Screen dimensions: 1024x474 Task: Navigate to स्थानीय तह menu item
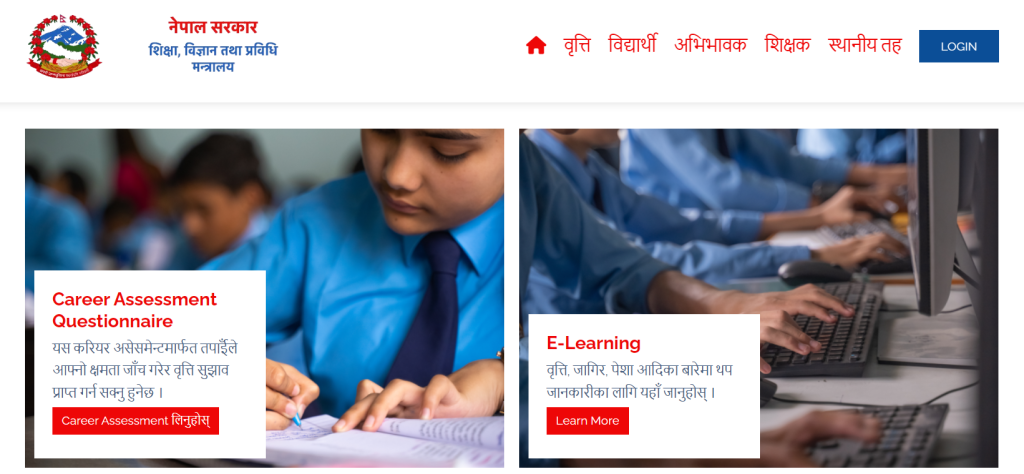coord(865,45)
